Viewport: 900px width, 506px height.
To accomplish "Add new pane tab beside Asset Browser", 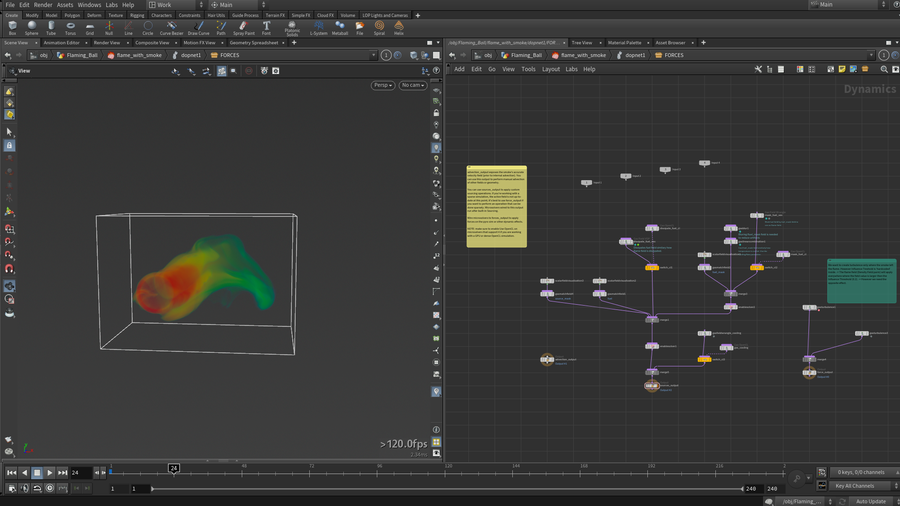I will pyautogui.click(x=703, y=42).
